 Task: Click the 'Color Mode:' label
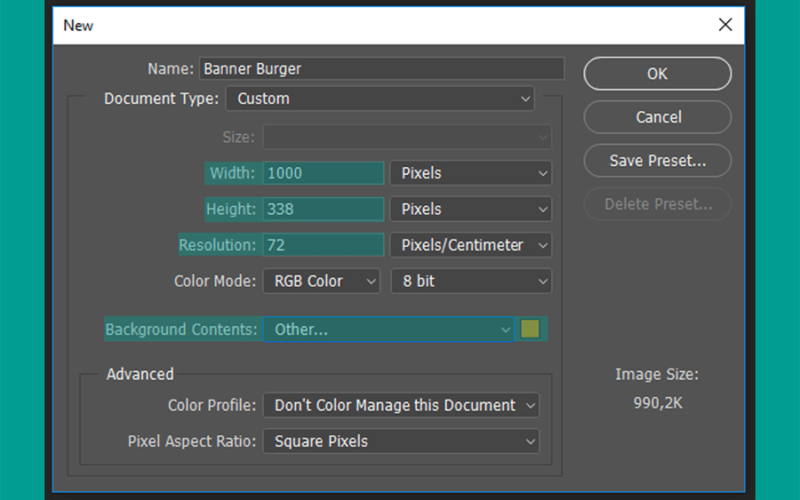[215, 281]
